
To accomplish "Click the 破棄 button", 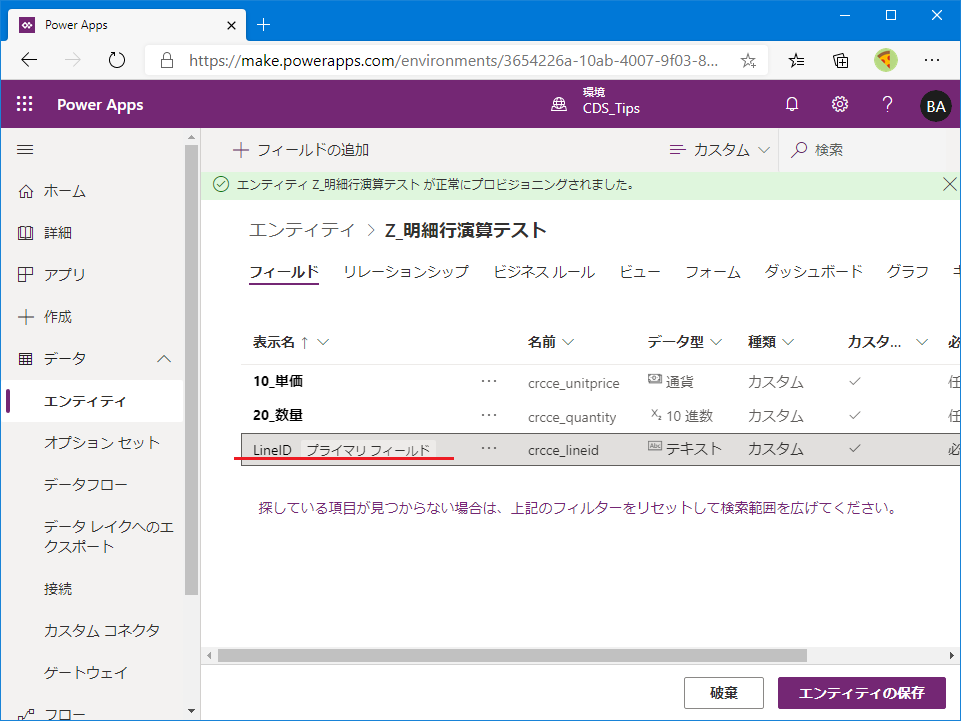I will click(724, 693).
